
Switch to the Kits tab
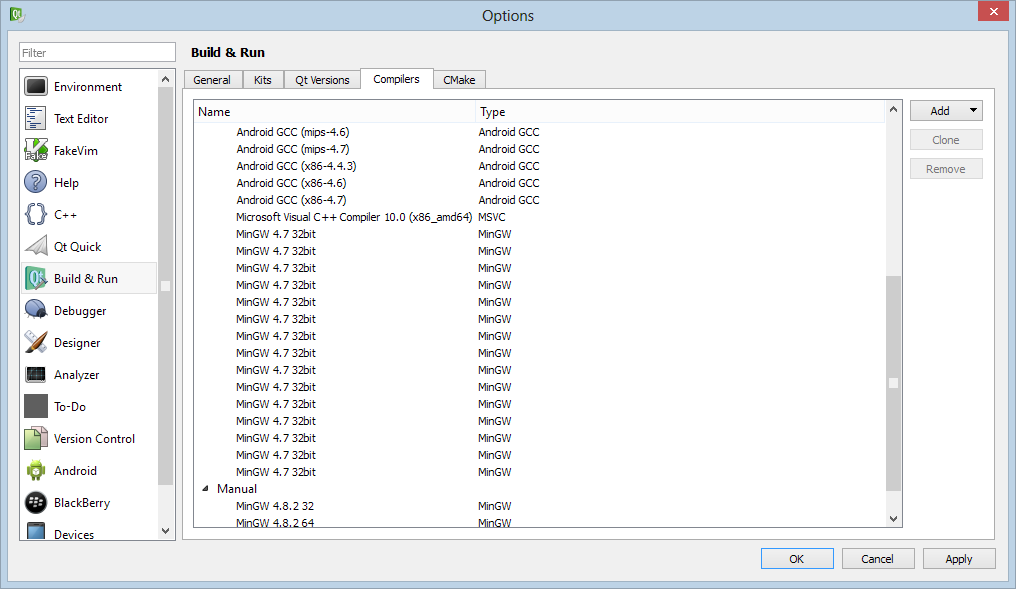(263, 80)
